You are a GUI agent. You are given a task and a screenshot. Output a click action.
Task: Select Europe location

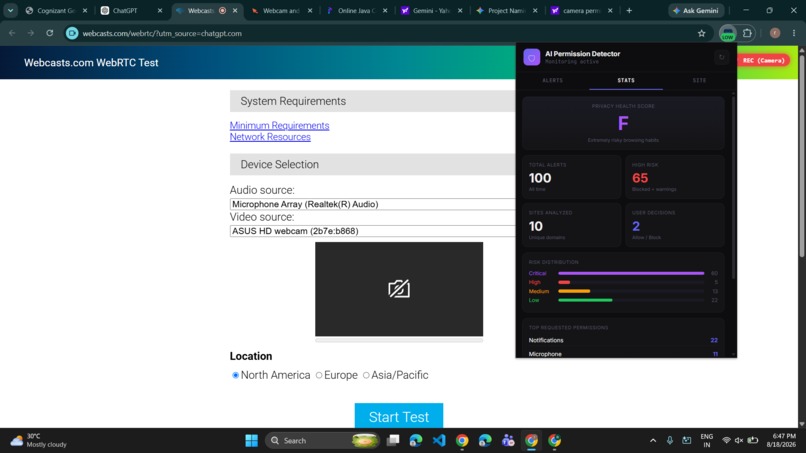click(x=319, y=375)
